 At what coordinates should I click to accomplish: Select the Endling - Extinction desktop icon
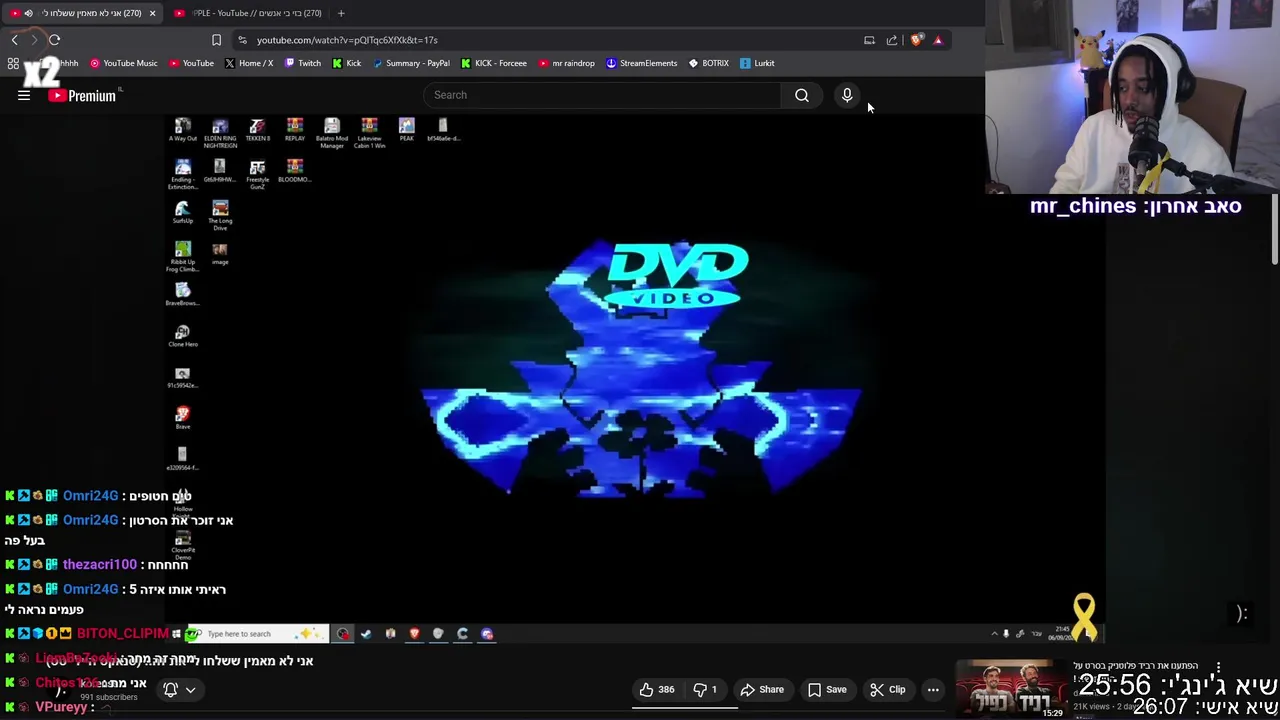point(183,174)
